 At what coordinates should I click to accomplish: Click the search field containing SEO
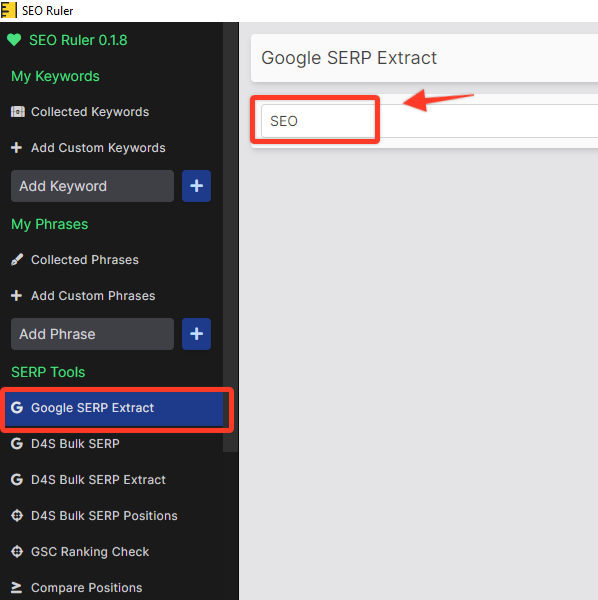(429, 121)
